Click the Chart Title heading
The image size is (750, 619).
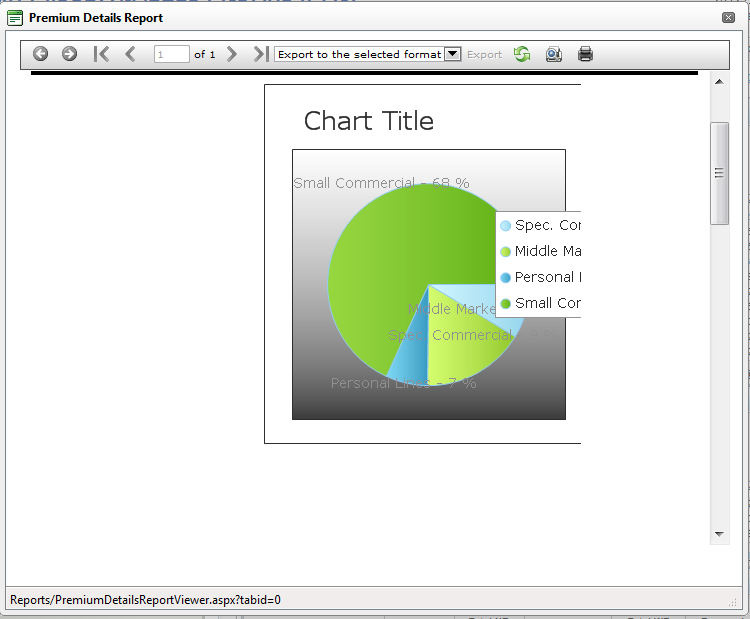click(369, 121)
